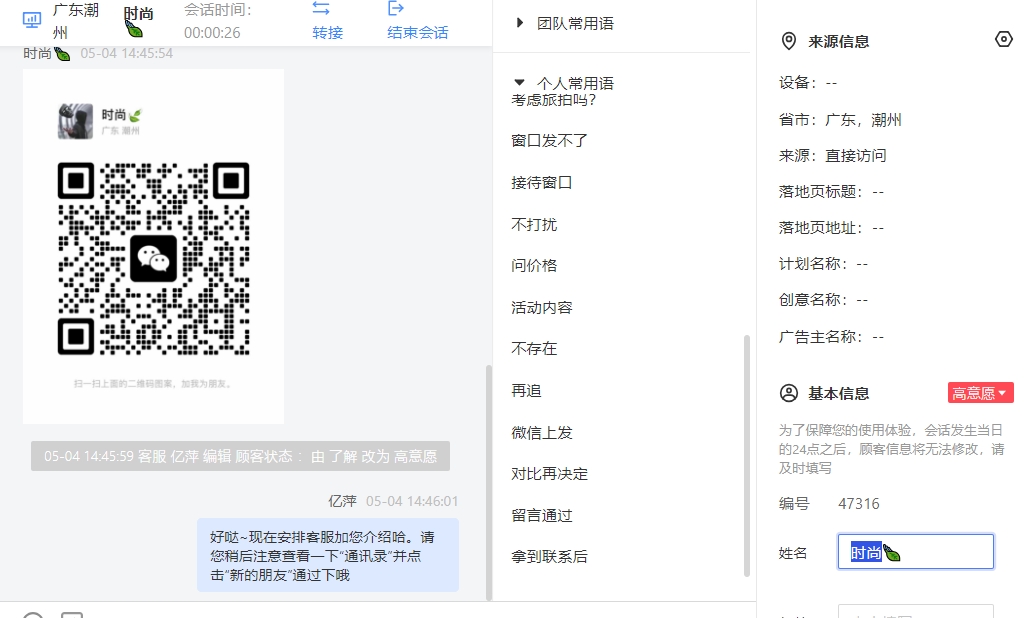Open the 高意愿 customer status dropdown
Viewport: 1034px width, 618px height.
tap(981, 393)
